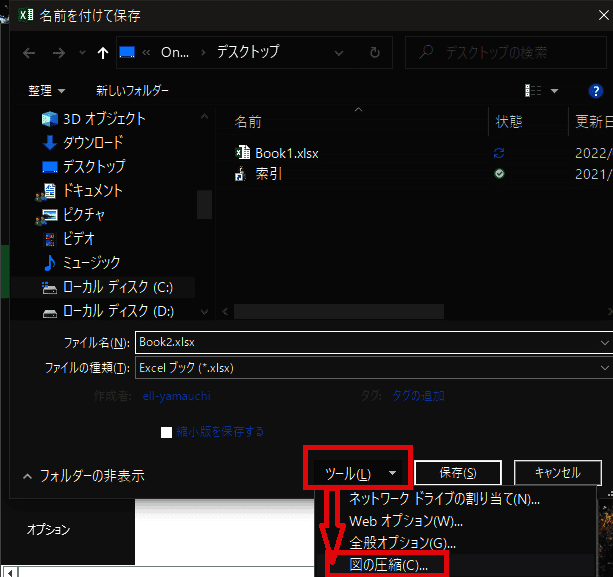The image size is (613, 577).
Task: Click the 保存 button
Action: point(457,473)
